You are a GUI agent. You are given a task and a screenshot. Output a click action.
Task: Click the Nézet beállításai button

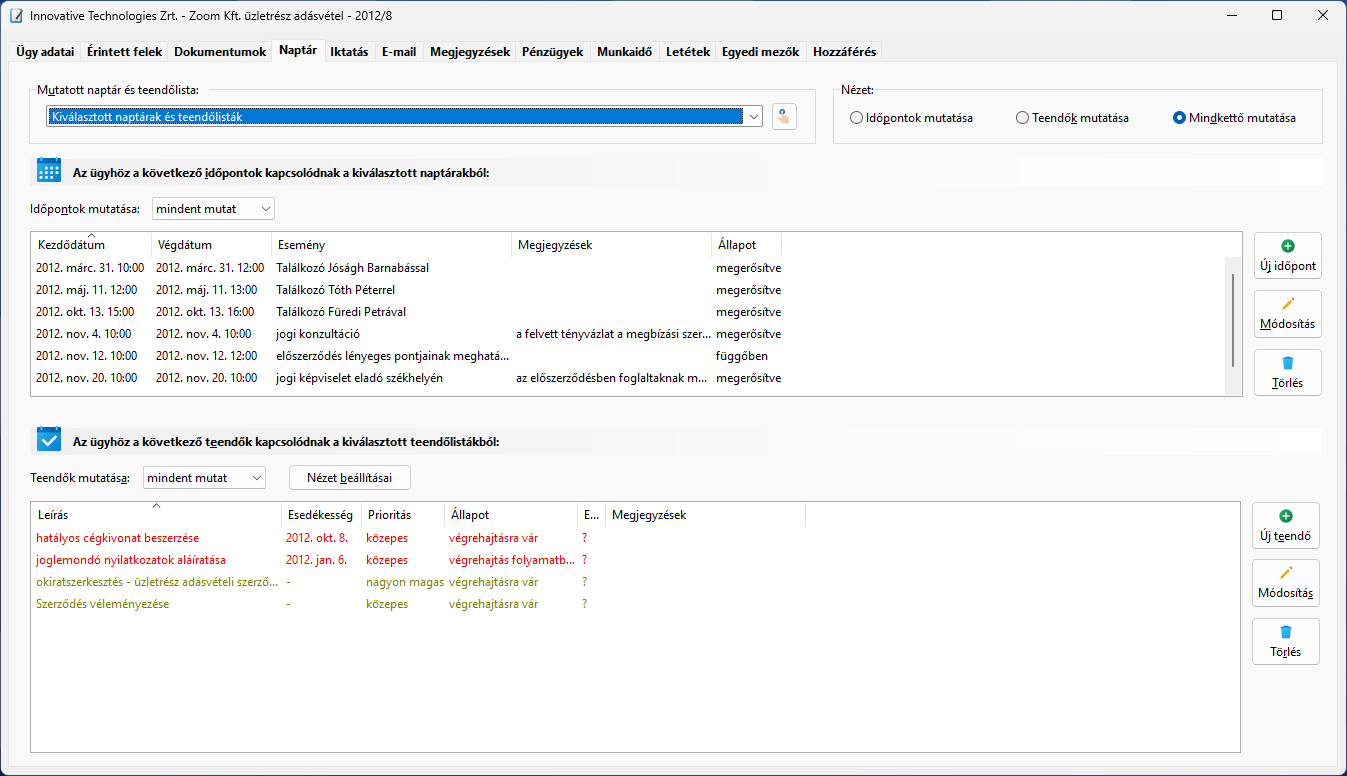[349, 478]
